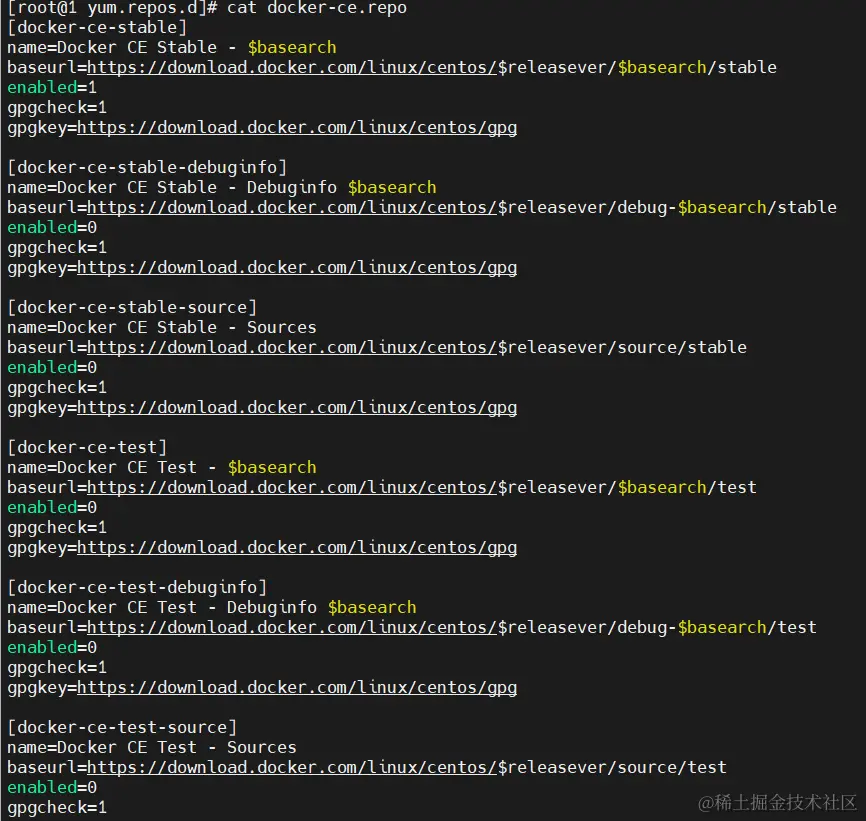Open gpgkey link in stable-source section

coord(297,408)
